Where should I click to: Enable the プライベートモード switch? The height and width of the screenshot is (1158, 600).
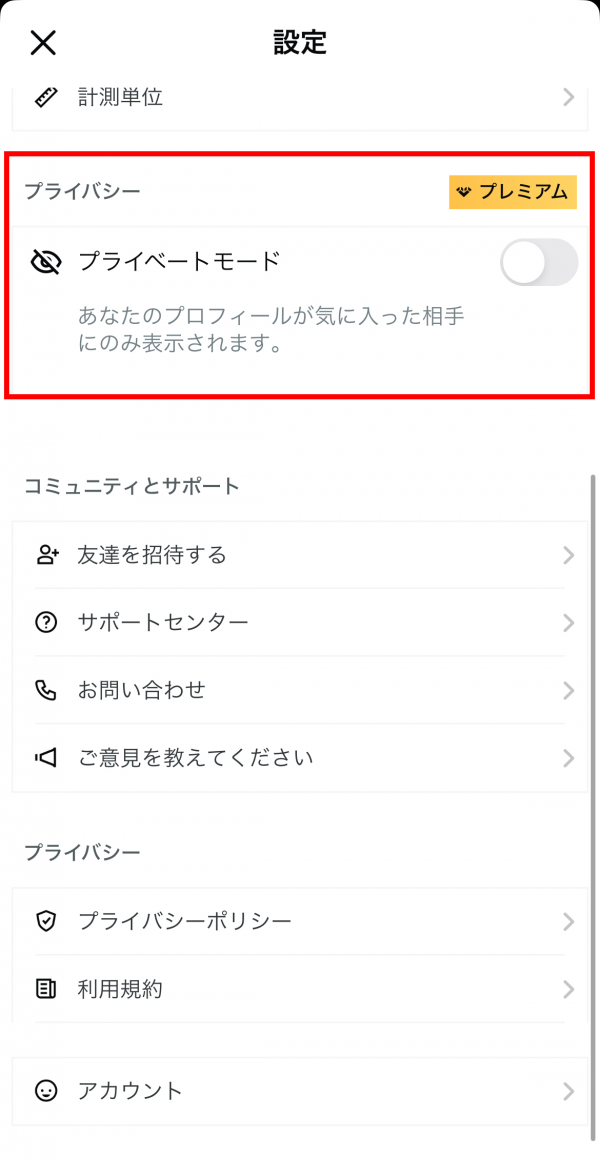pyautogui.click(x=538, y=263)
